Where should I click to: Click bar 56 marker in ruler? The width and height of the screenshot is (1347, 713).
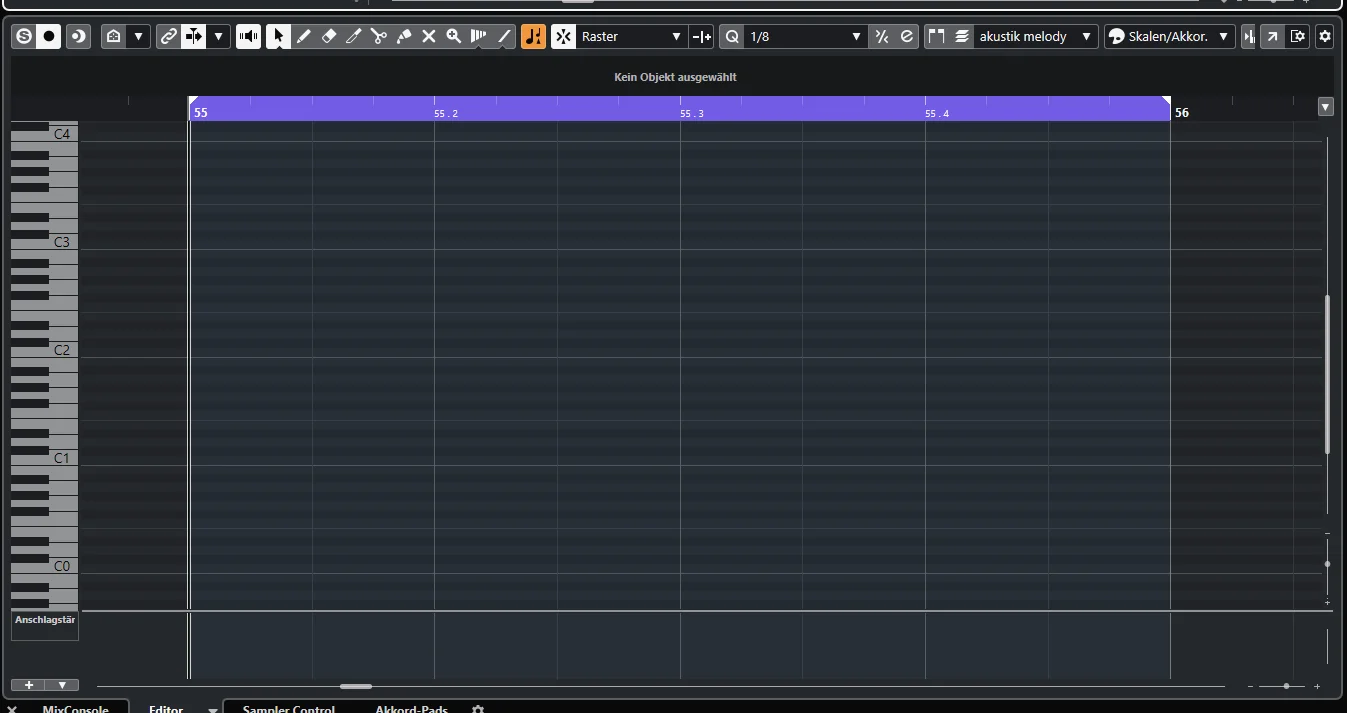(x=1182, y=113)
